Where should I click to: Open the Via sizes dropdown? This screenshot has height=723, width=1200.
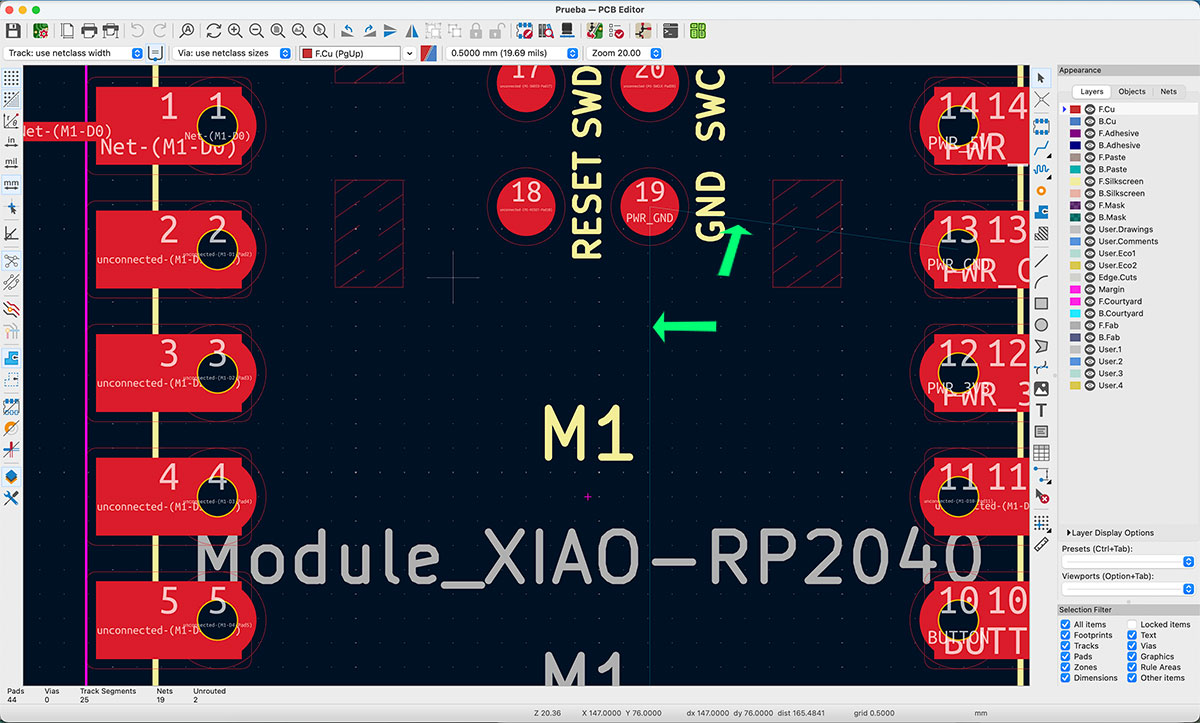233,53
